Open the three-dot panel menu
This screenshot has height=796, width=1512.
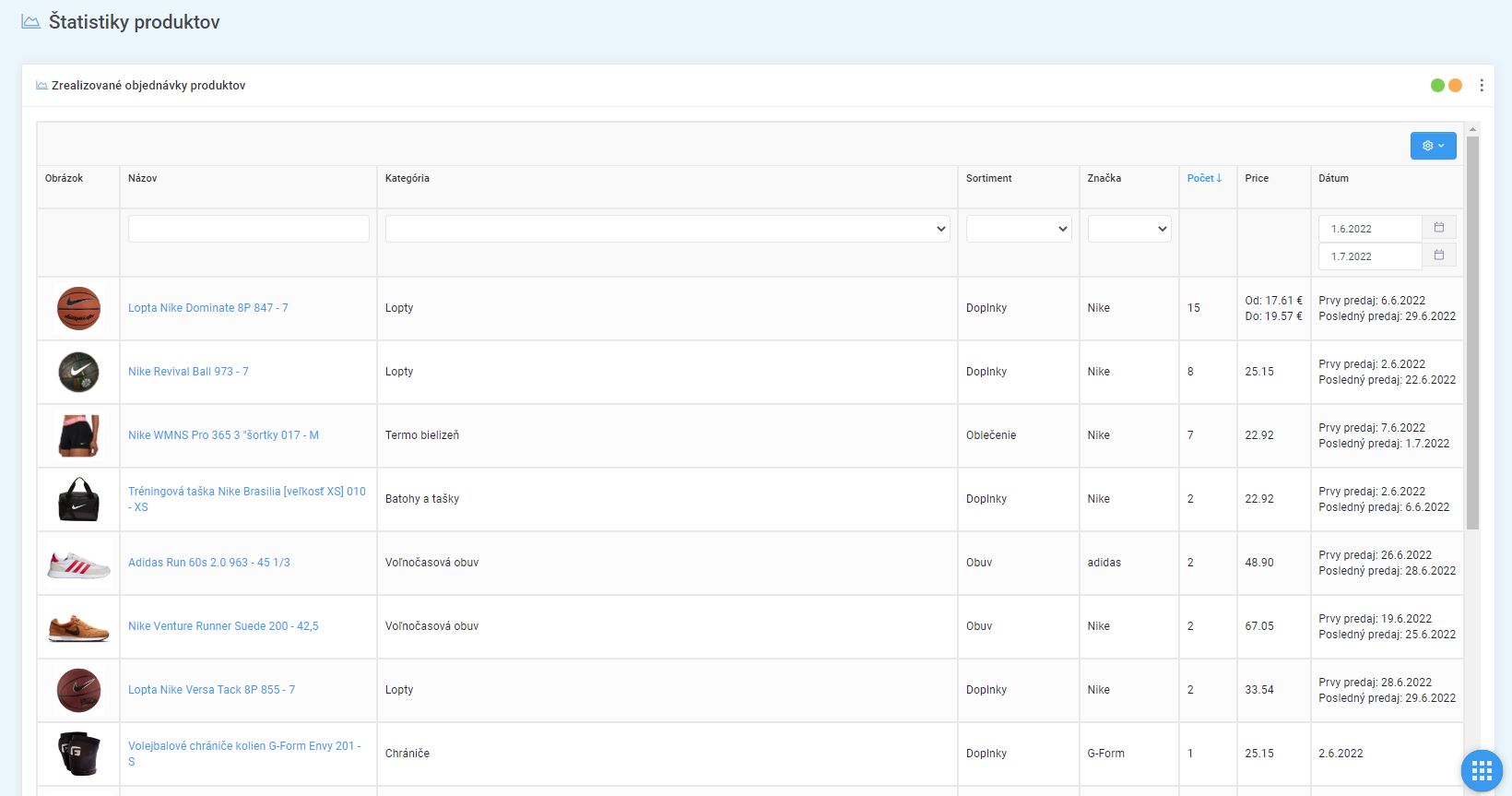1482,86
